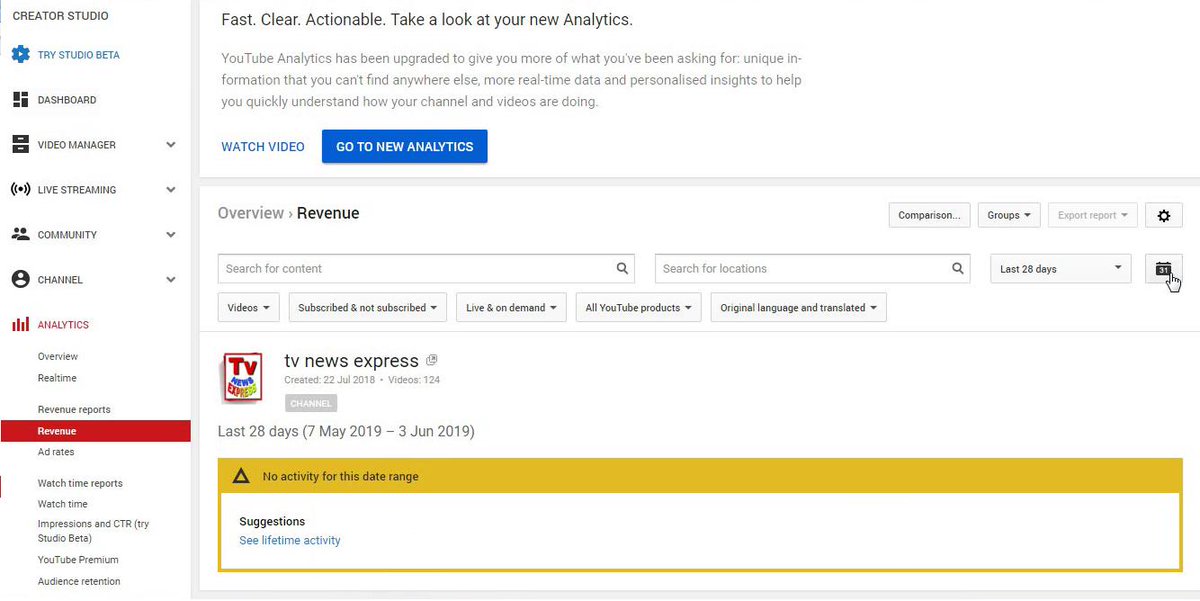
Task: Click the locations search magnifier icon
Action: tap(958, 268)
